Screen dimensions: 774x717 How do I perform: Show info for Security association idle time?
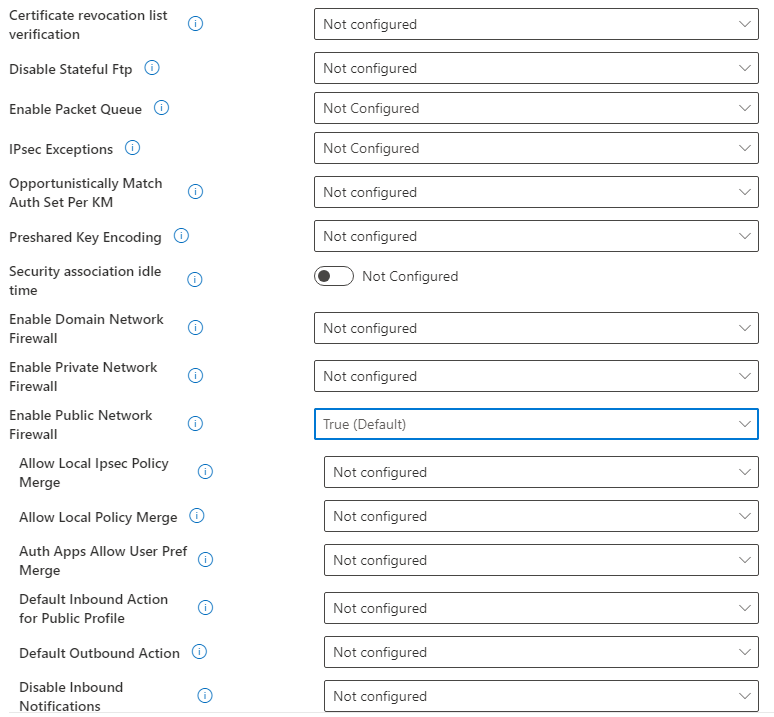(x=195, y=280)
